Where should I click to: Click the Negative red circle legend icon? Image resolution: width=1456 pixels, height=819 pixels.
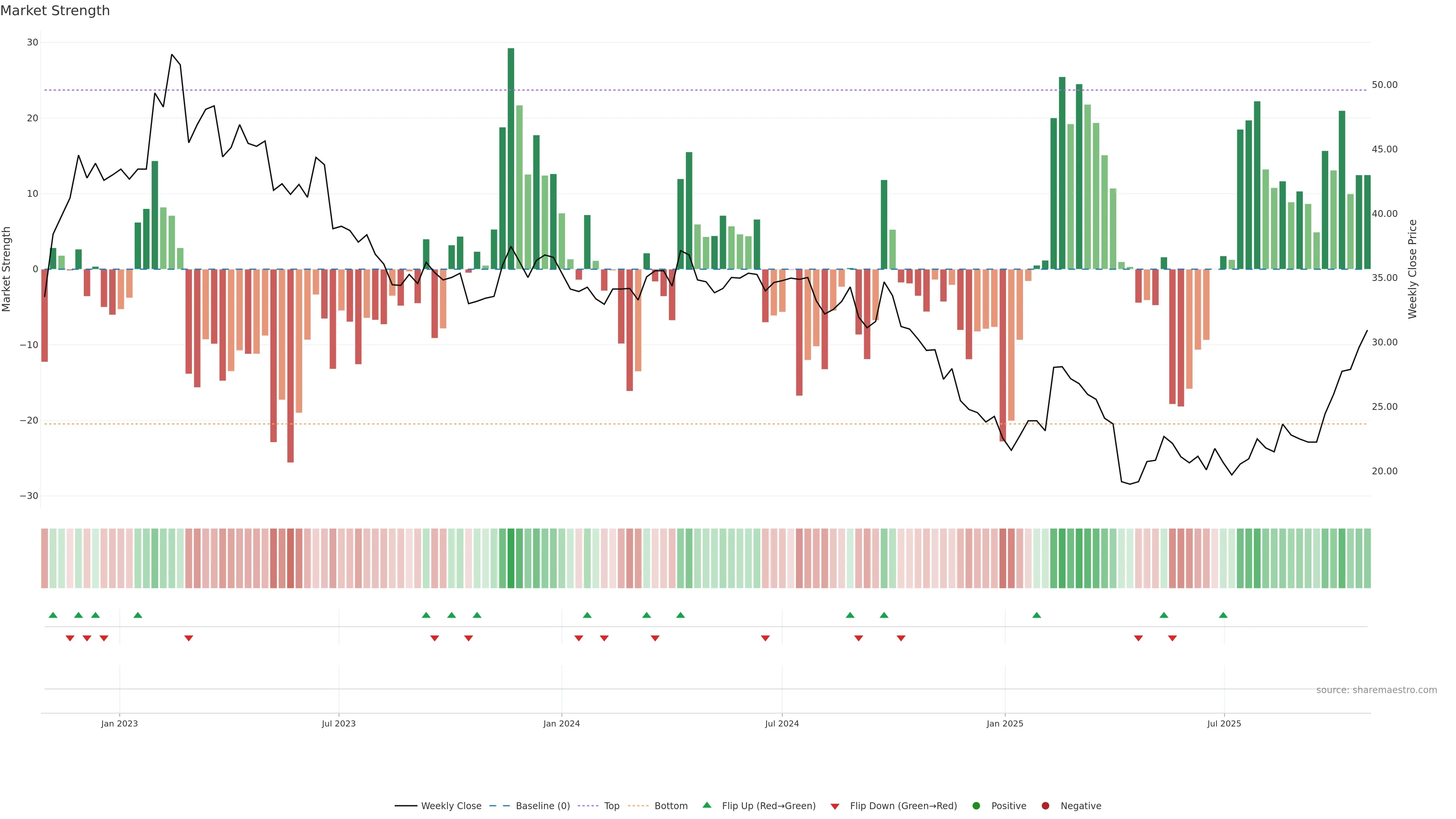click(x=1045, y=806)
